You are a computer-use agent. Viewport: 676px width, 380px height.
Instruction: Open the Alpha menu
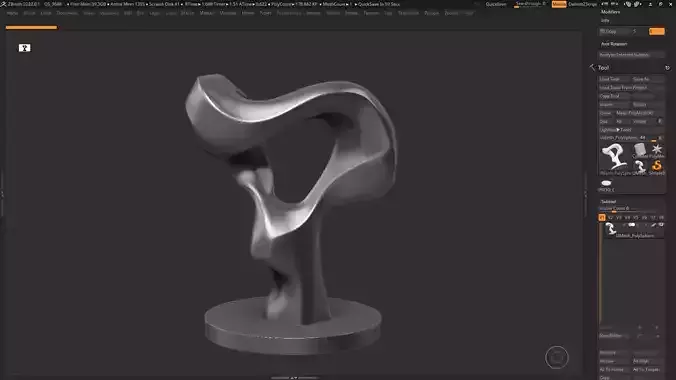12,13
